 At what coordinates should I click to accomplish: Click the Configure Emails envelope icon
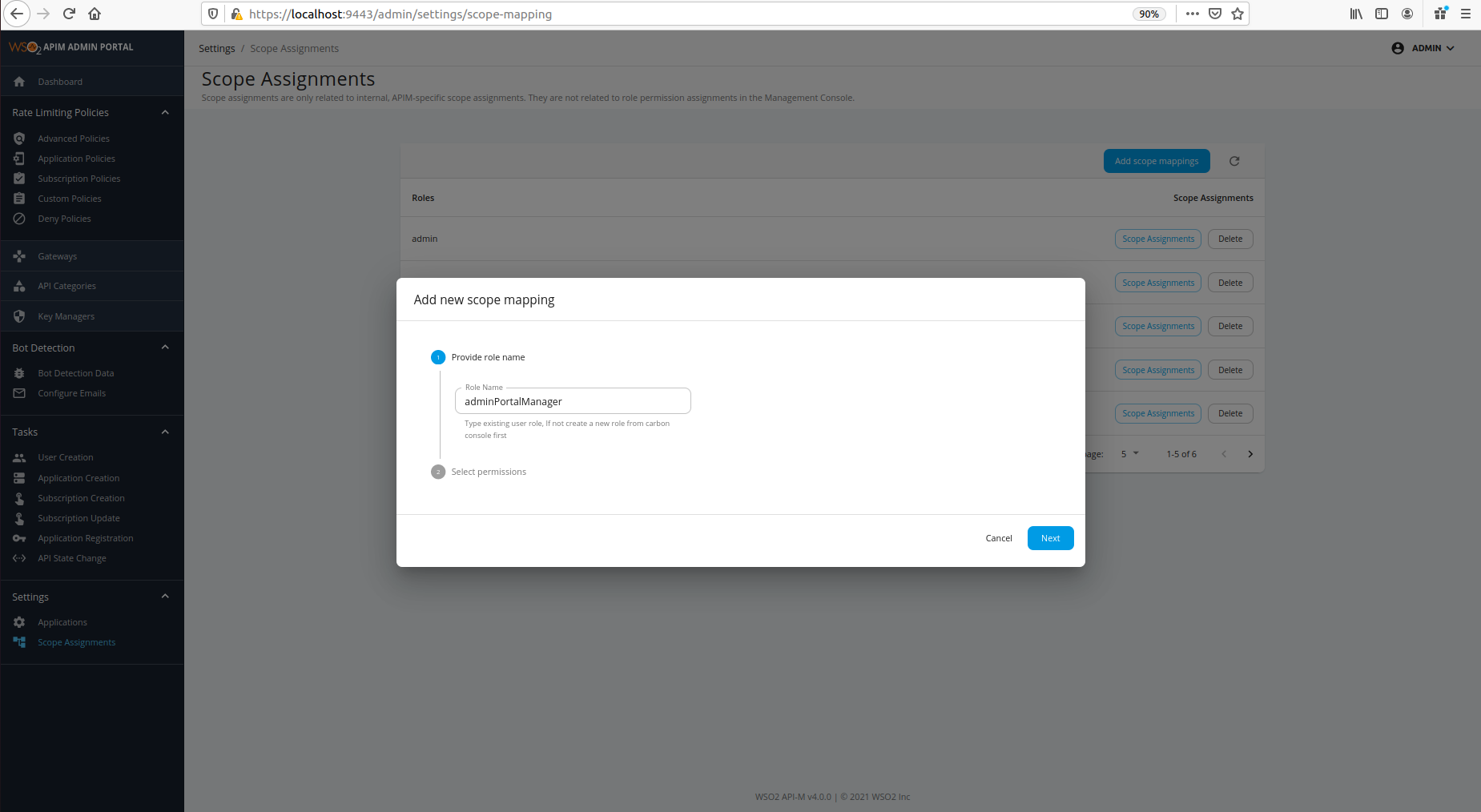19,392
